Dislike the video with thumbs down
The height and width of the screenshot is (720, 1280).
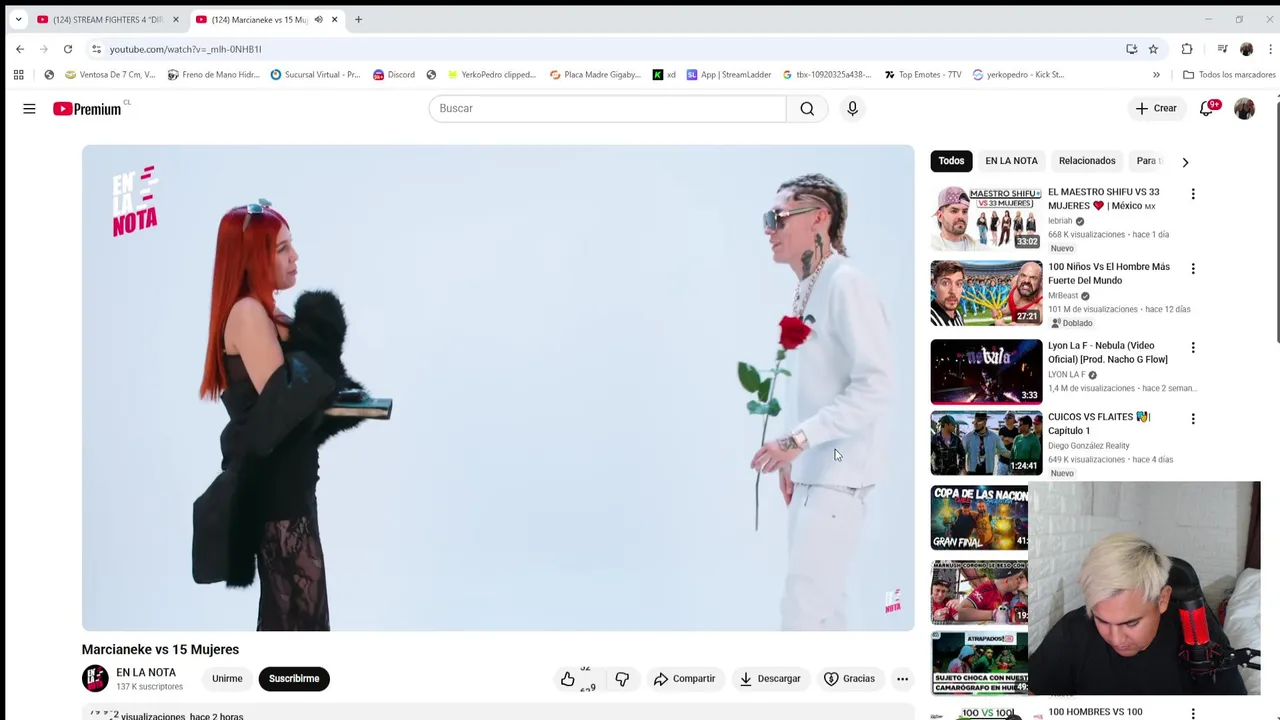tap(622, 679)
